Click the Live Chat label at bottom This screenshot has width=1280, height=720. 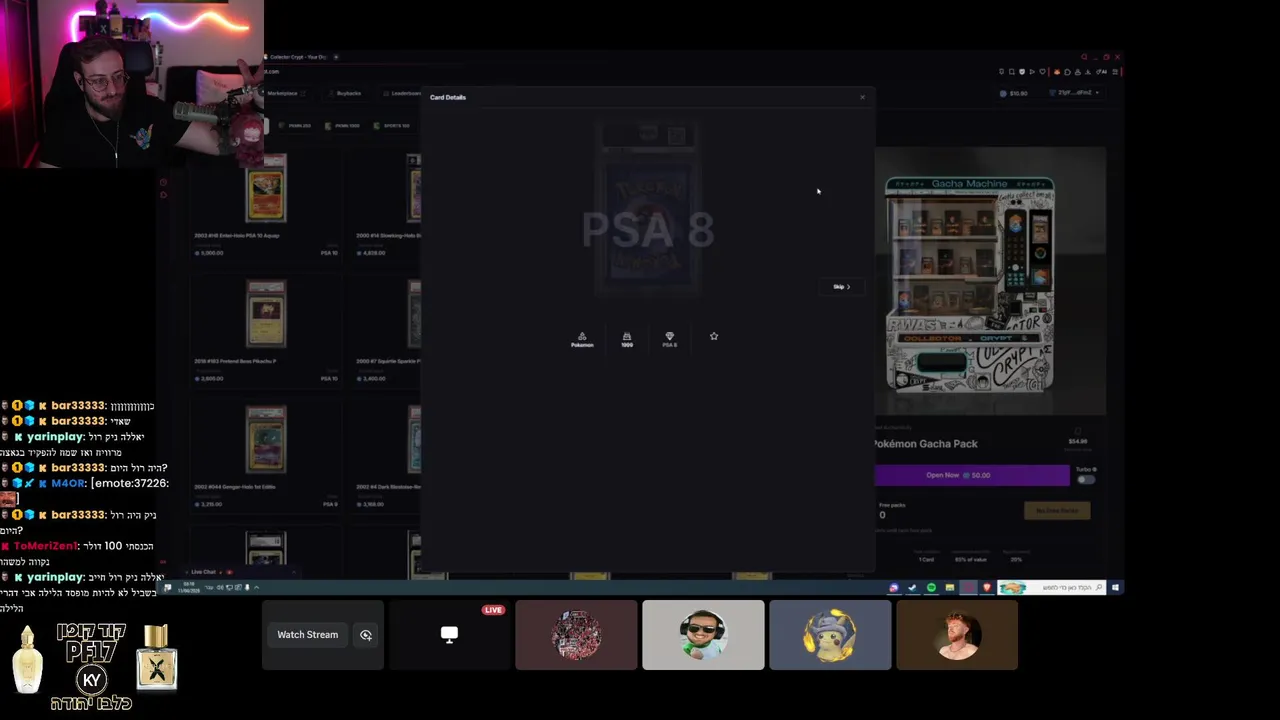[x=203, y=572]
